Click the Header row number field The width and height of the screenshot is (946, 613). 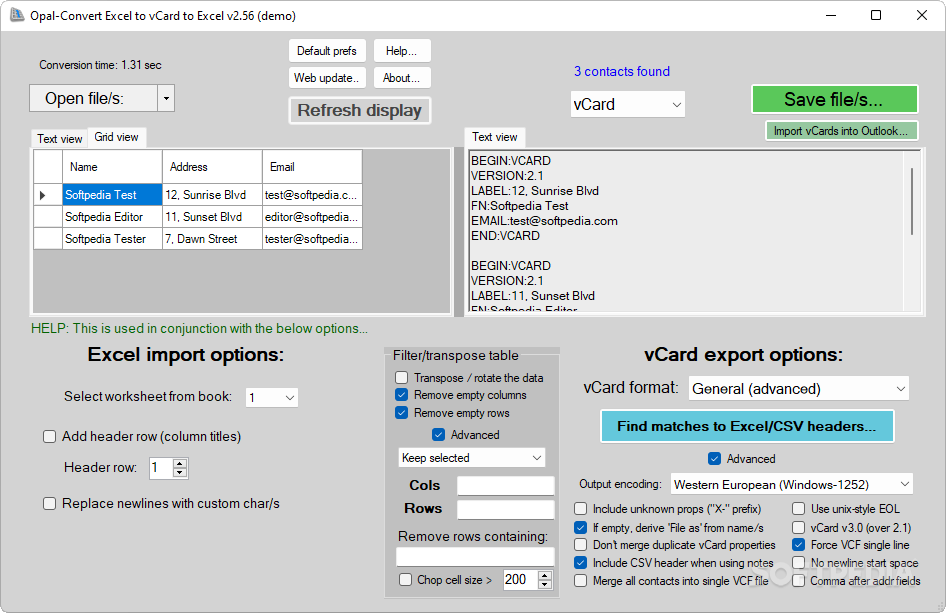point(161,468)
